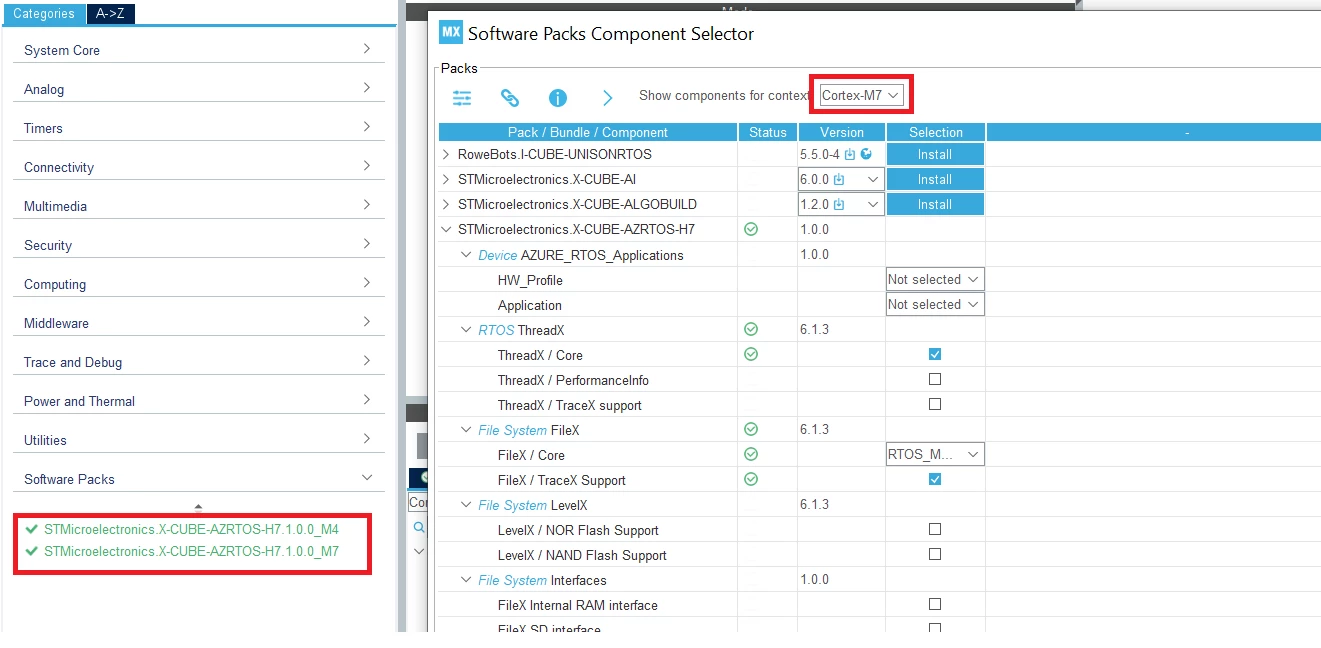This screenshot has height=648, width=1321.
Task: Expand STMicroelectronics.X-CUBE-ALGOBUILD pack row
Action: point(446,204)
